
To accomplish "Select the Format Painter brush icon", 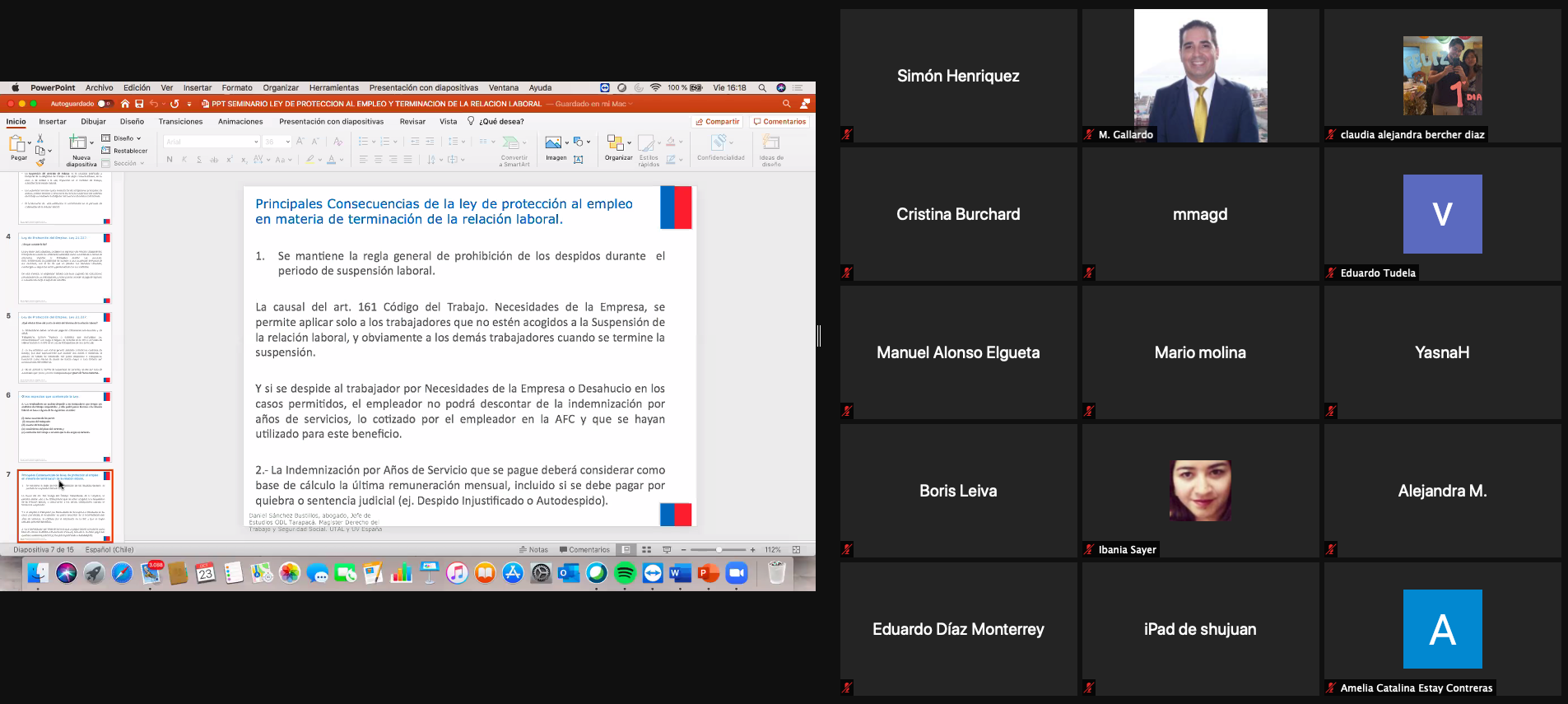I will pyautogui.click(x=40, y=162).
